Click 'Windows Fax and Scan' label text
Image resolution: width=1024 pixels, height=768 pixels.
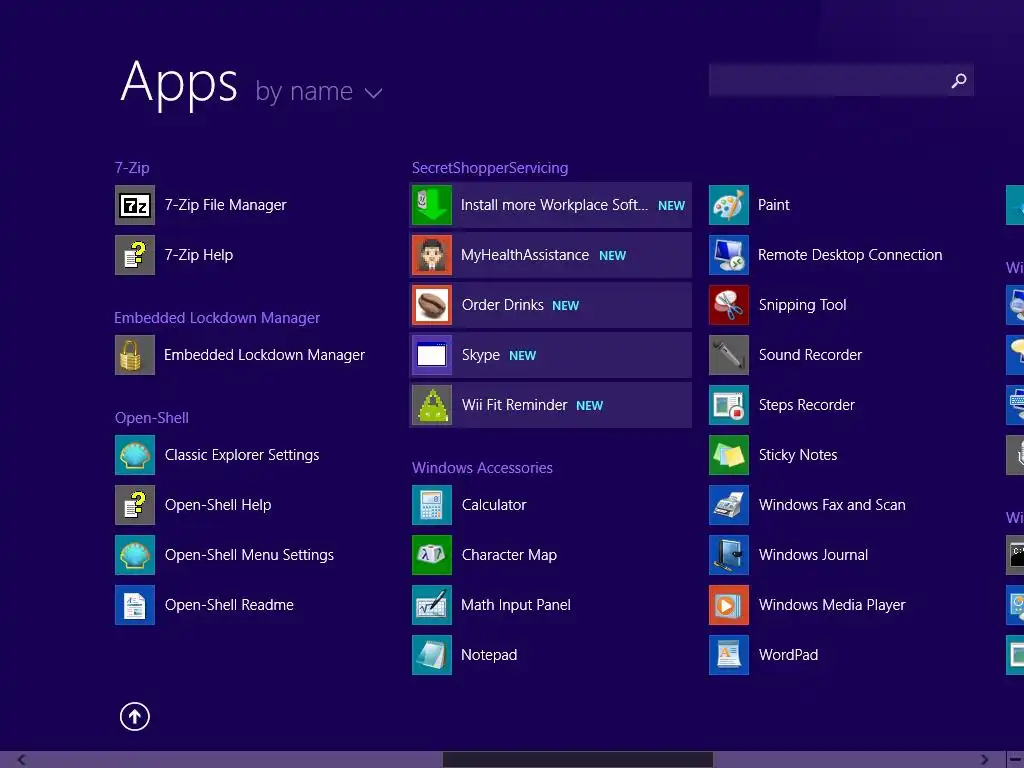(832, 505)
